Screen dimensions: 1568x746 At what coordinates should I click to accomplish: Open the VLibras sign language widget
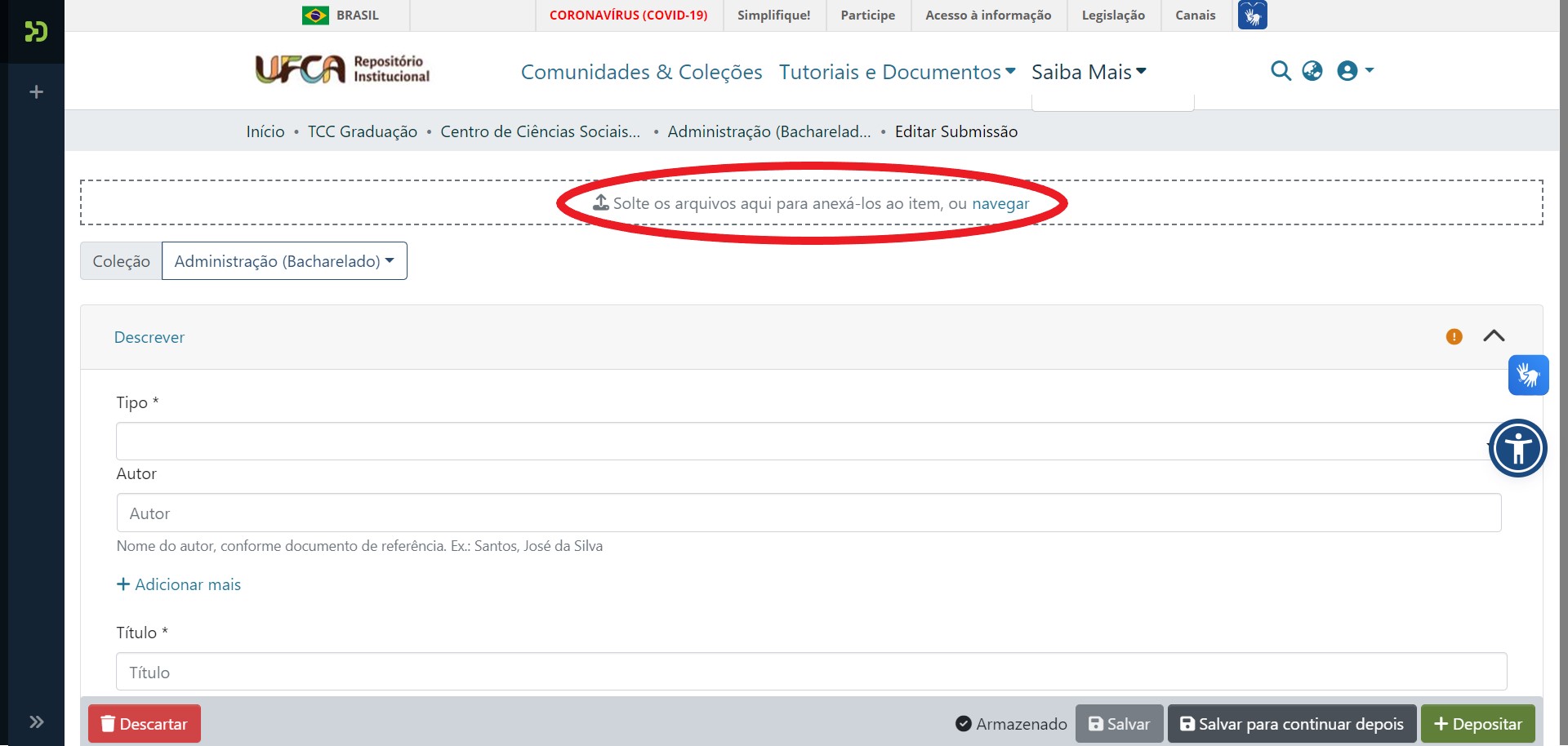click(1528, 375)
